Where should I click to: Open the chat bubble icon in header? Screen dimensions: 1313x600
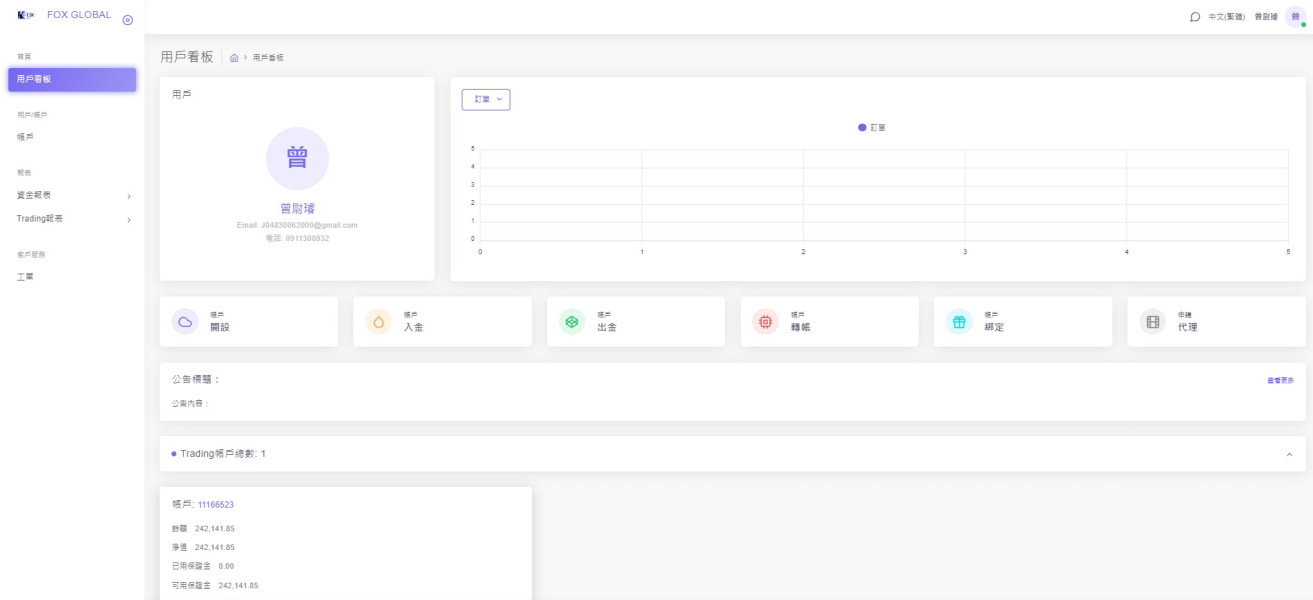(x=1195, y=17)
